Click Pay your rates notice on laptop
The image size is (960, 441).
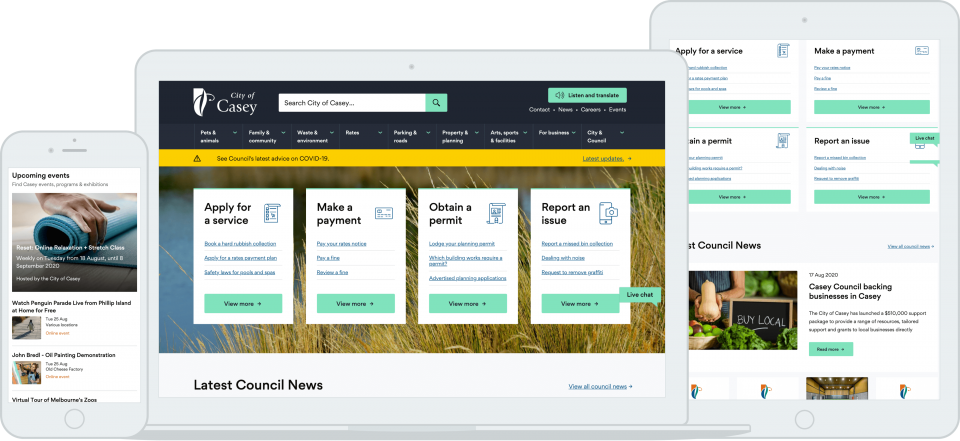coord(342,244)
